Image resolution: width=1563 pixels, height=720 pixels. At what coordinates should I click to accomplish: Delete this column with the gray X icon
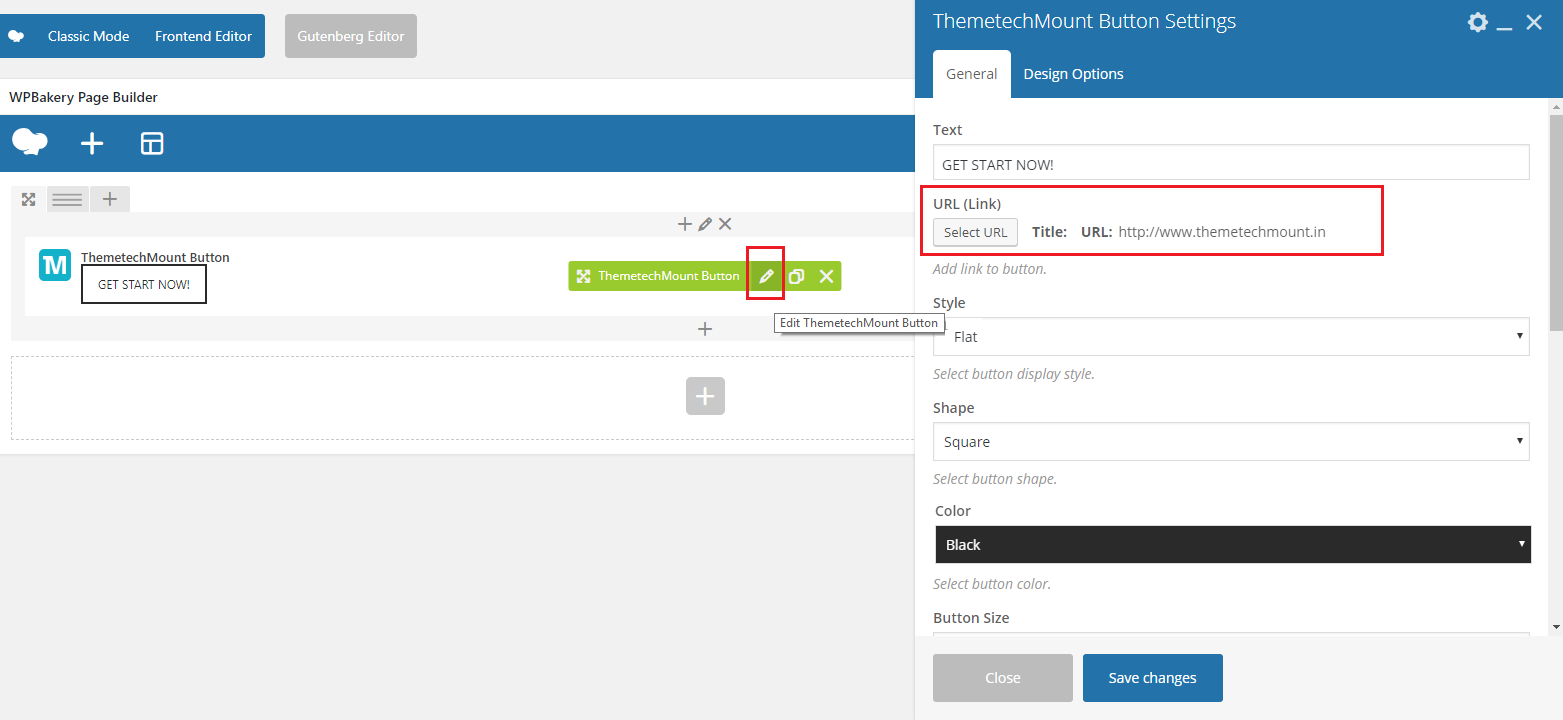point(725,224)
